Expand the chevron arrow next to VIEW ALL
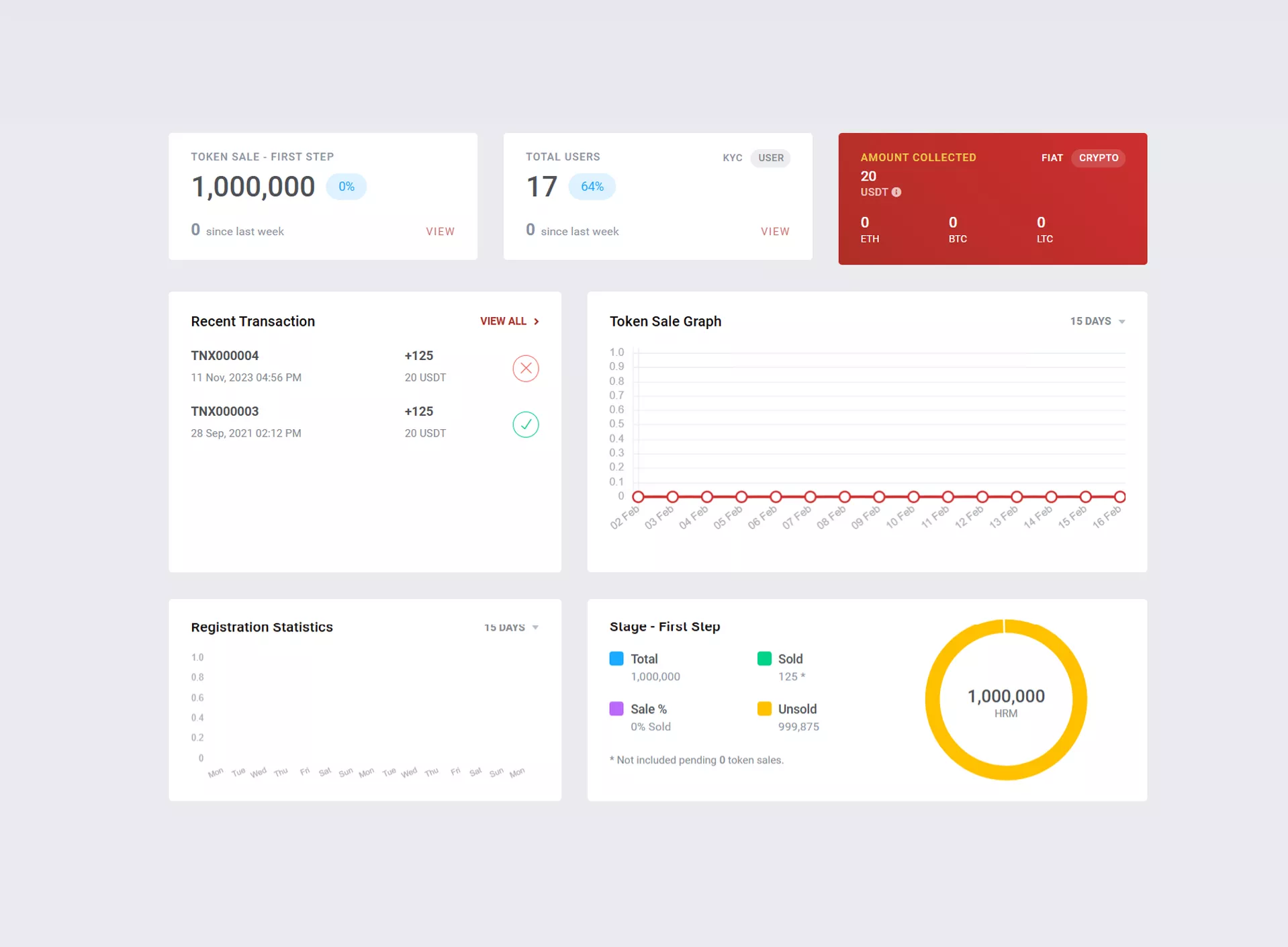Viewport: 1288px width, 947px height. 536,321
